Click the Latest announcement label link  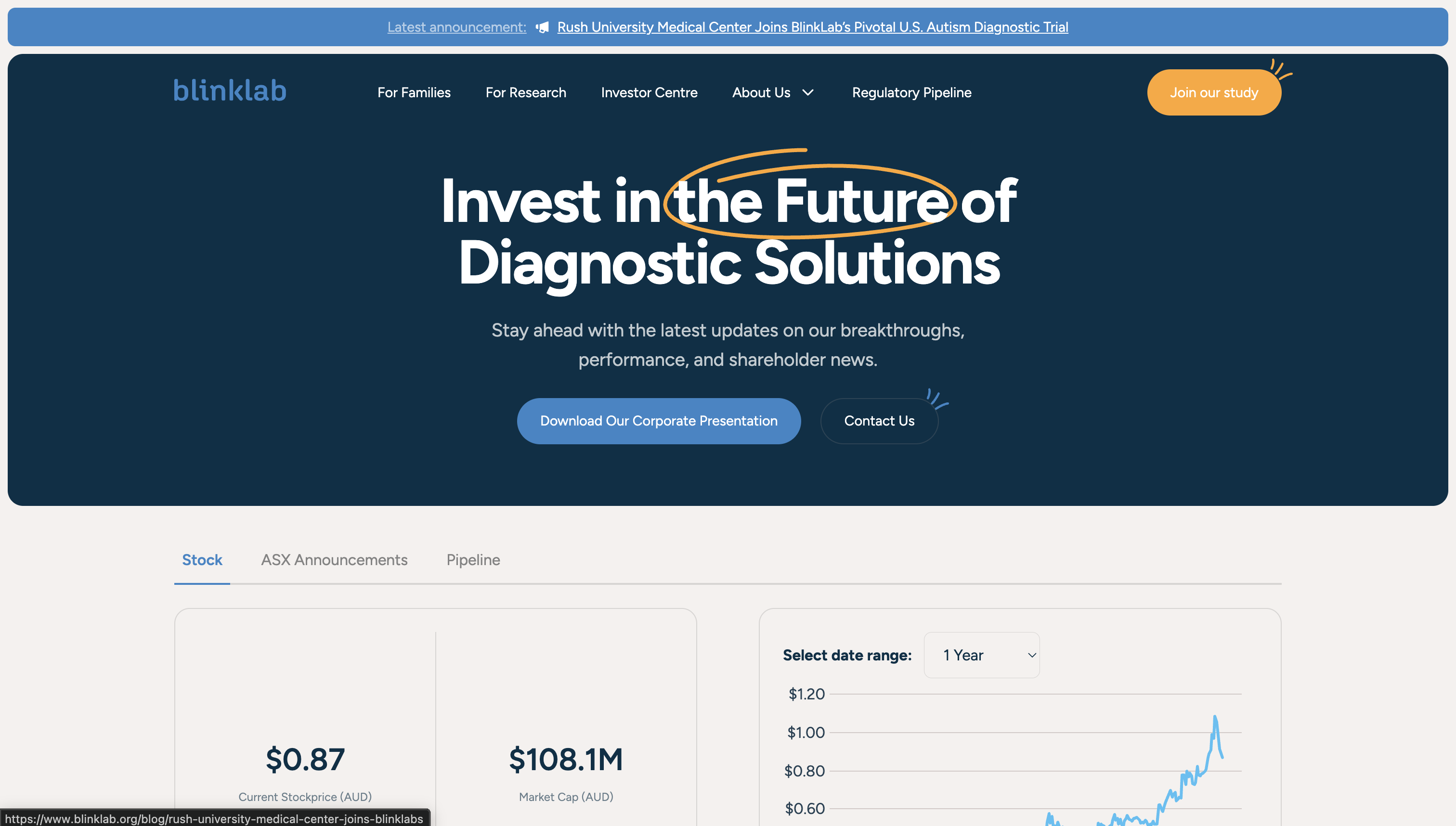456,27
